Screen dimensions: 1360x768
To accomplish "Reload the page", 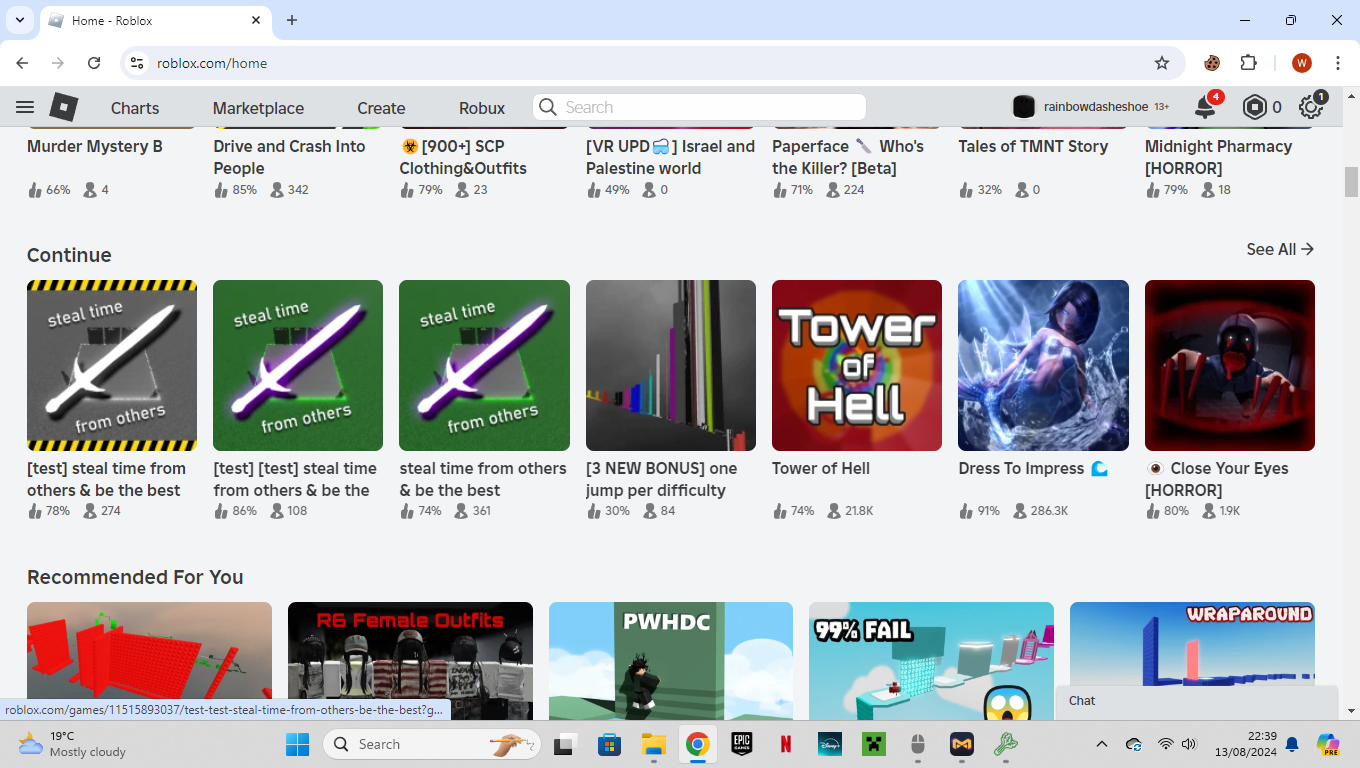I will (94, 63).
